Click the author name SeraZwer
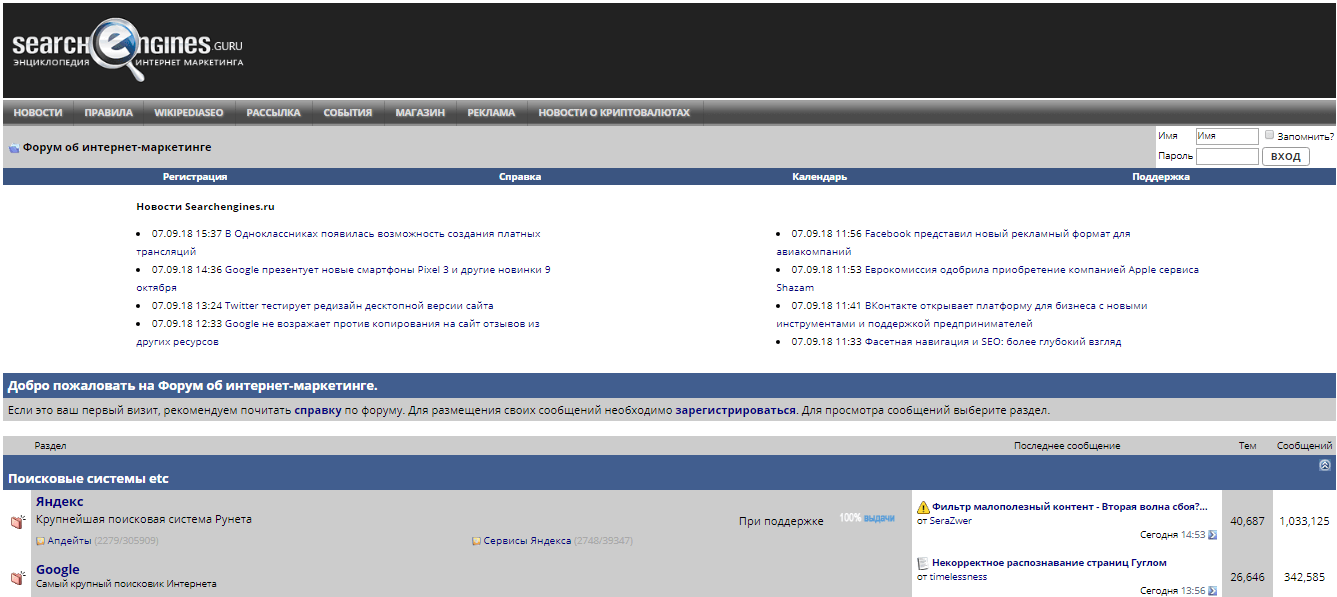Image resolution: width=1337 pixels, height=597 pixels. [x=949, y=521]
